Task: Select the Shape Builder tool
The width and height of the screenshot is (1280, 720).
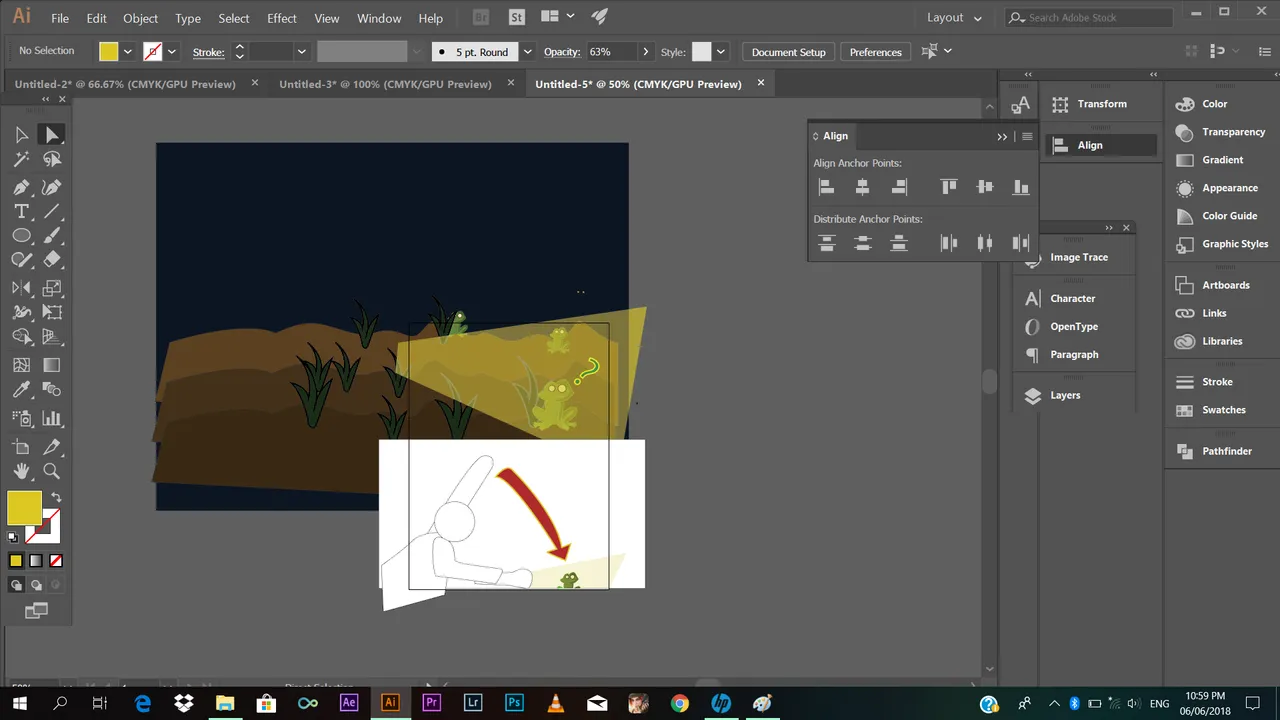Action: 21,337
